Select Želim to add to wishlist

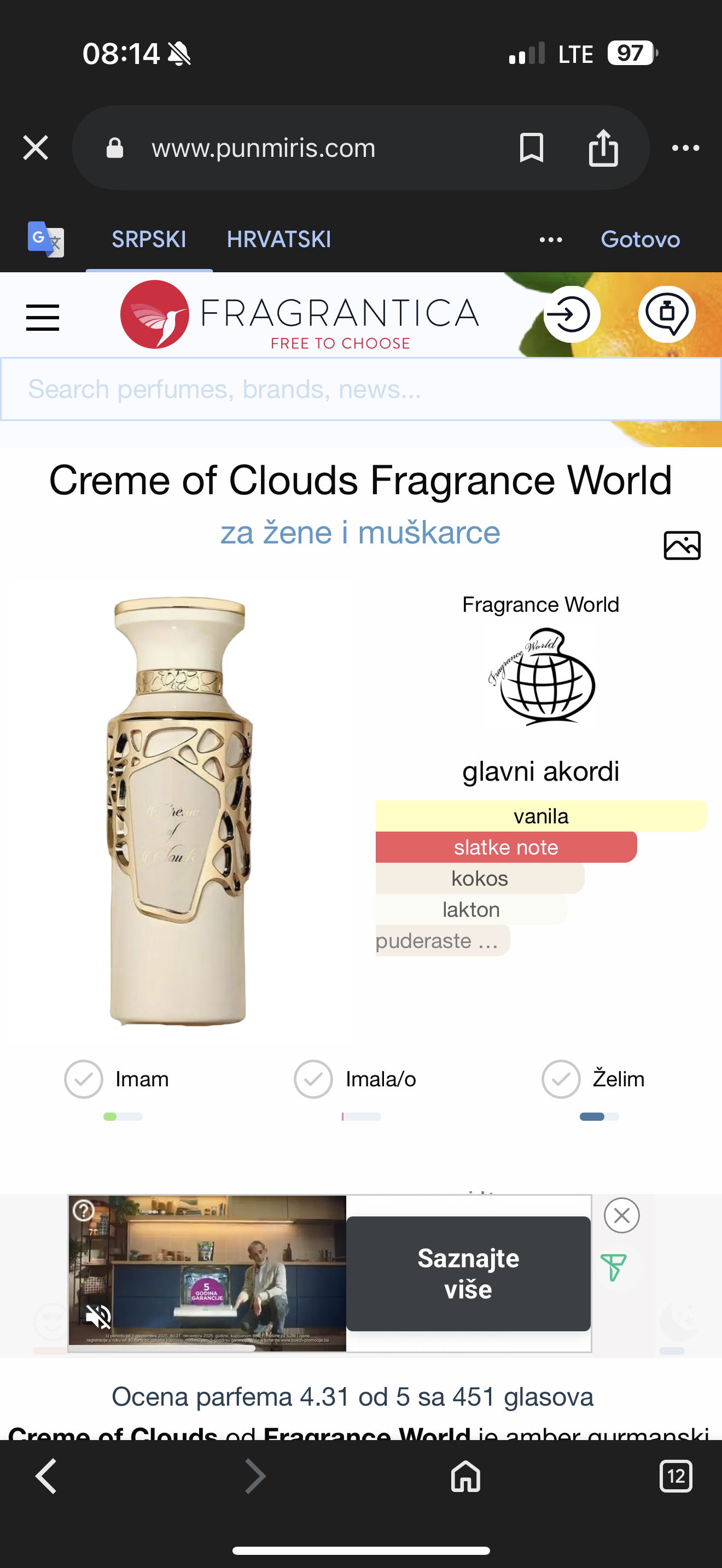[x=561, y=1079]
